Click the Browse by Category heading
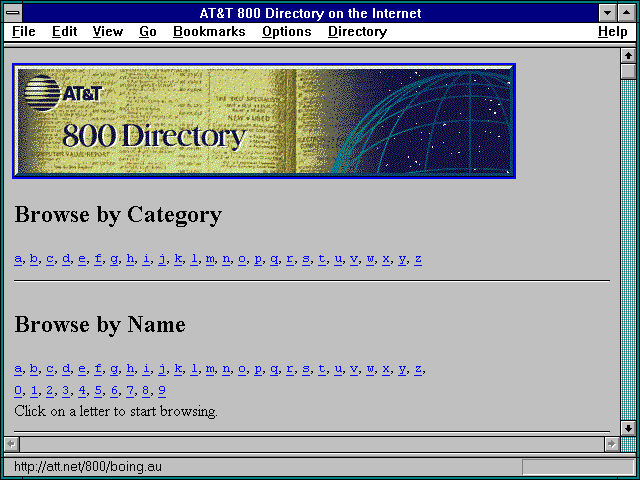Screen dimensions: 640x480 coord(118,215)
